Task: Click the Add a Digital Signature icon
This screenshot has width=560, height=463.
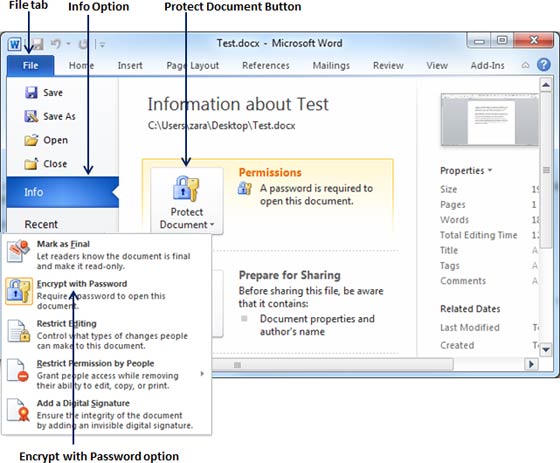Action: (x=18, y=410)
